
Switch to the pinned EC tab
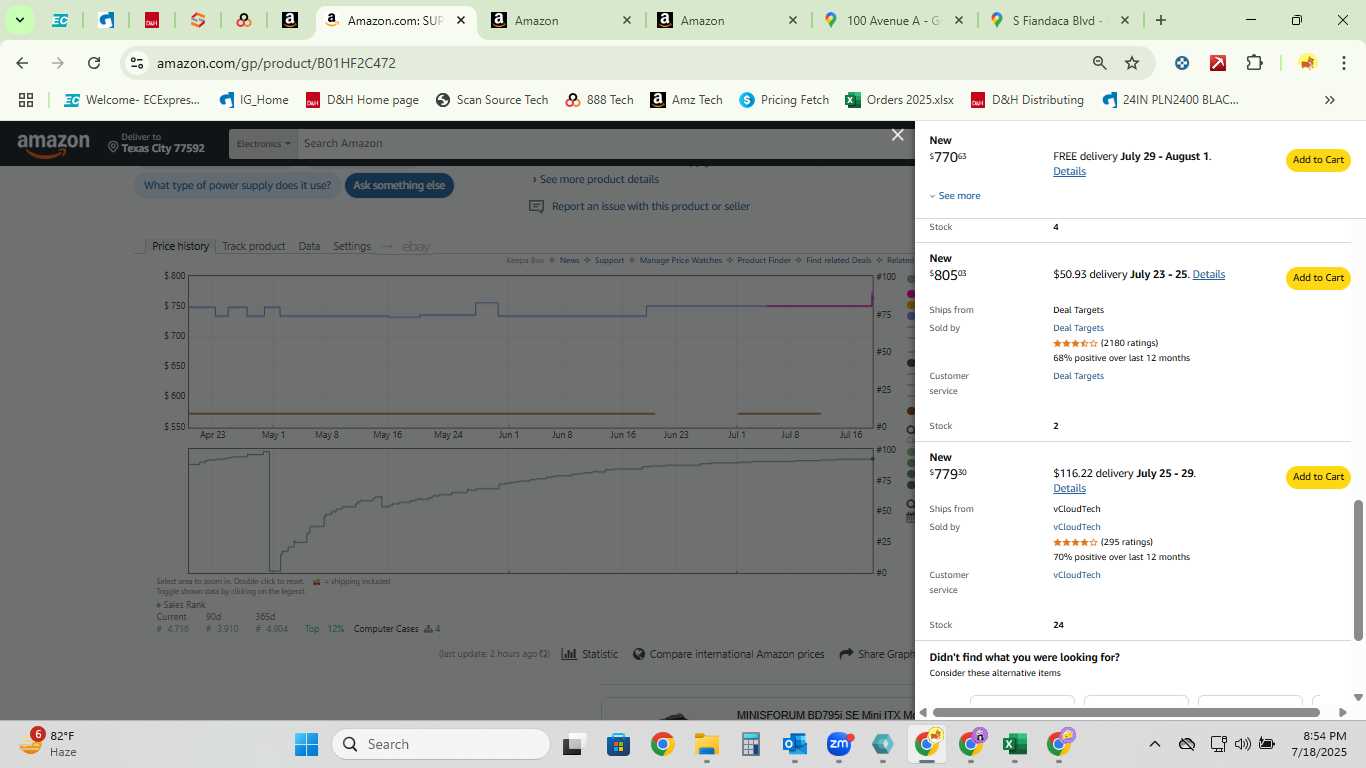click(60, 20)
